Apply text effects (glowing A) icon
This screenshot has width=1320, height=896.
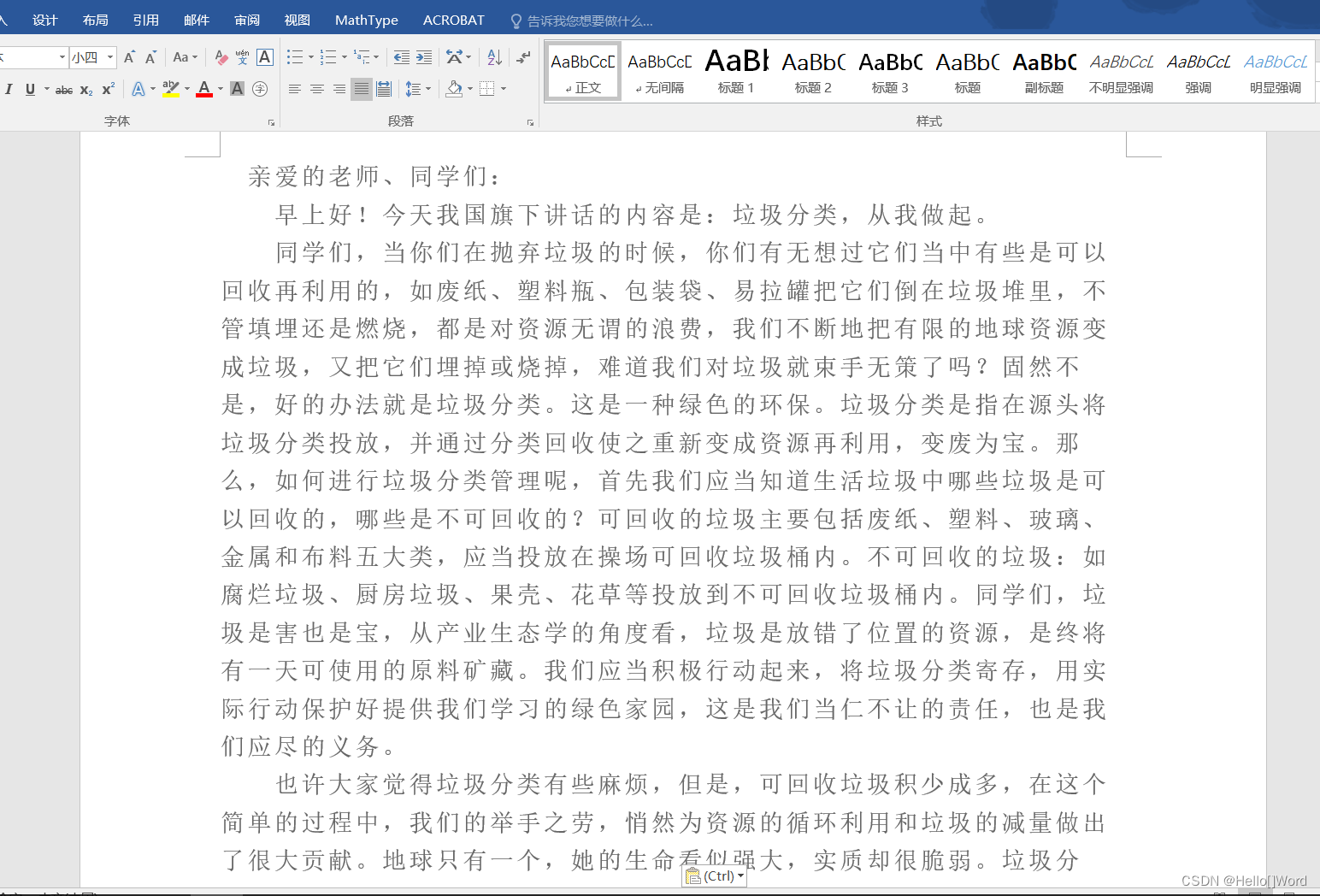138,89
